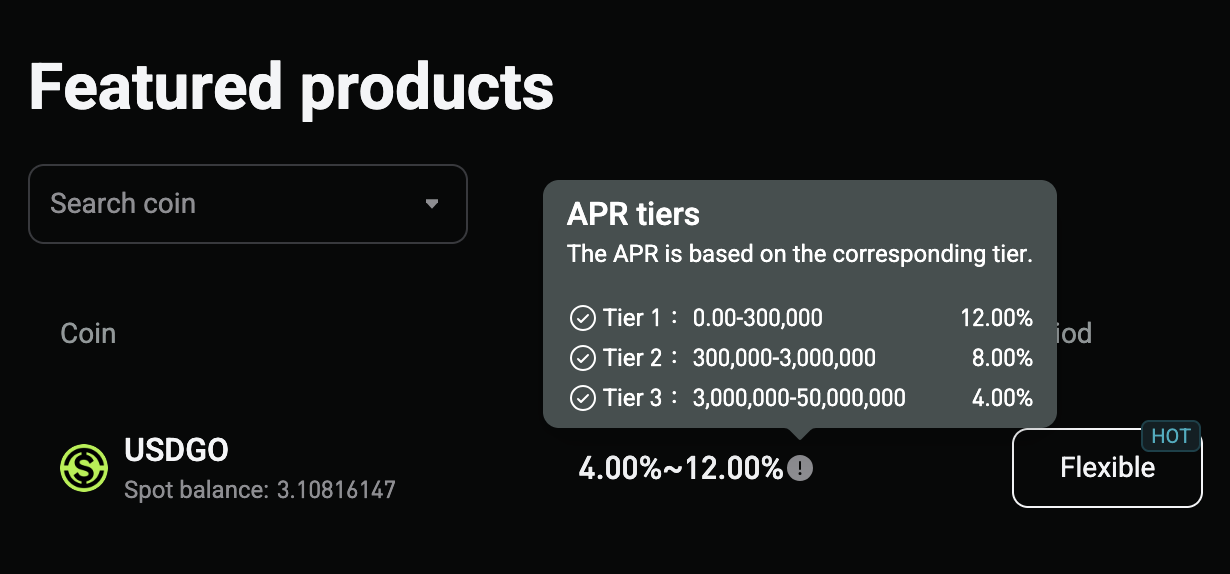
Task: Click the USDGO coin logo icon
Action: tap(84, 468)
